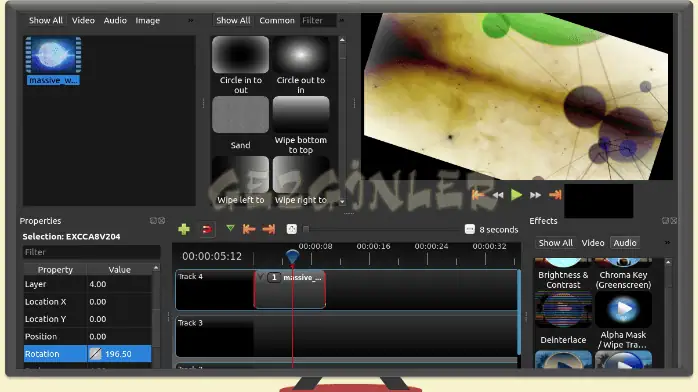
Task: Select Wipe right to transition
Action: (x=301, y=175)
